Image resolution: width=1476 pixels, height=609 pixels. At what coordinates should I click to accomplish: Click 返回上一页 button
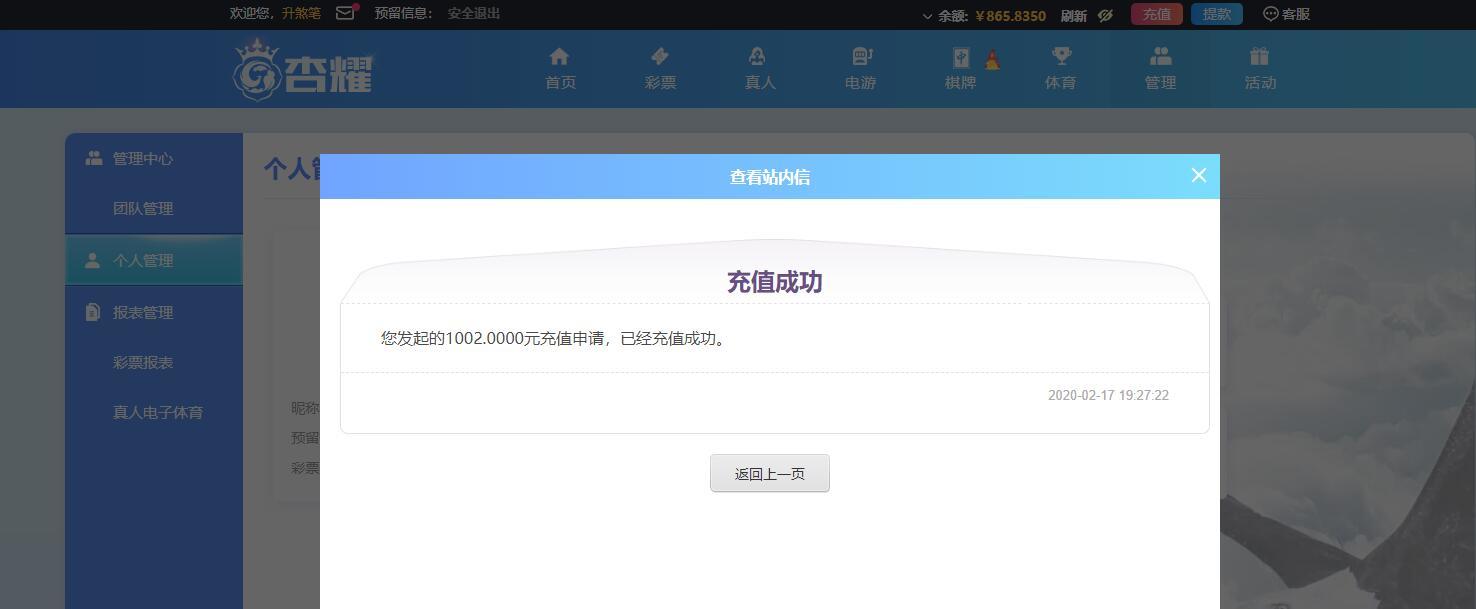pyautogui.click(x=770, y=473)
